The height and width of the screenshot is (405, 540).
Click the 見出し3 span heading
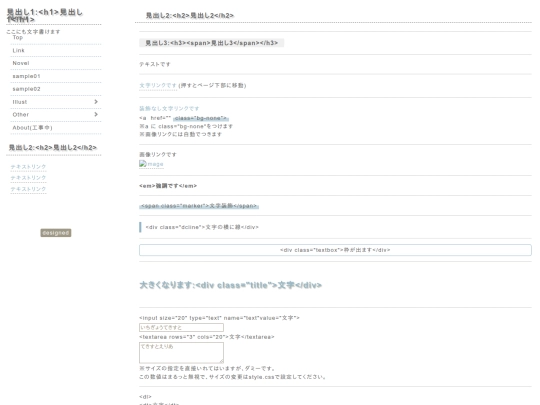(211, 43)
